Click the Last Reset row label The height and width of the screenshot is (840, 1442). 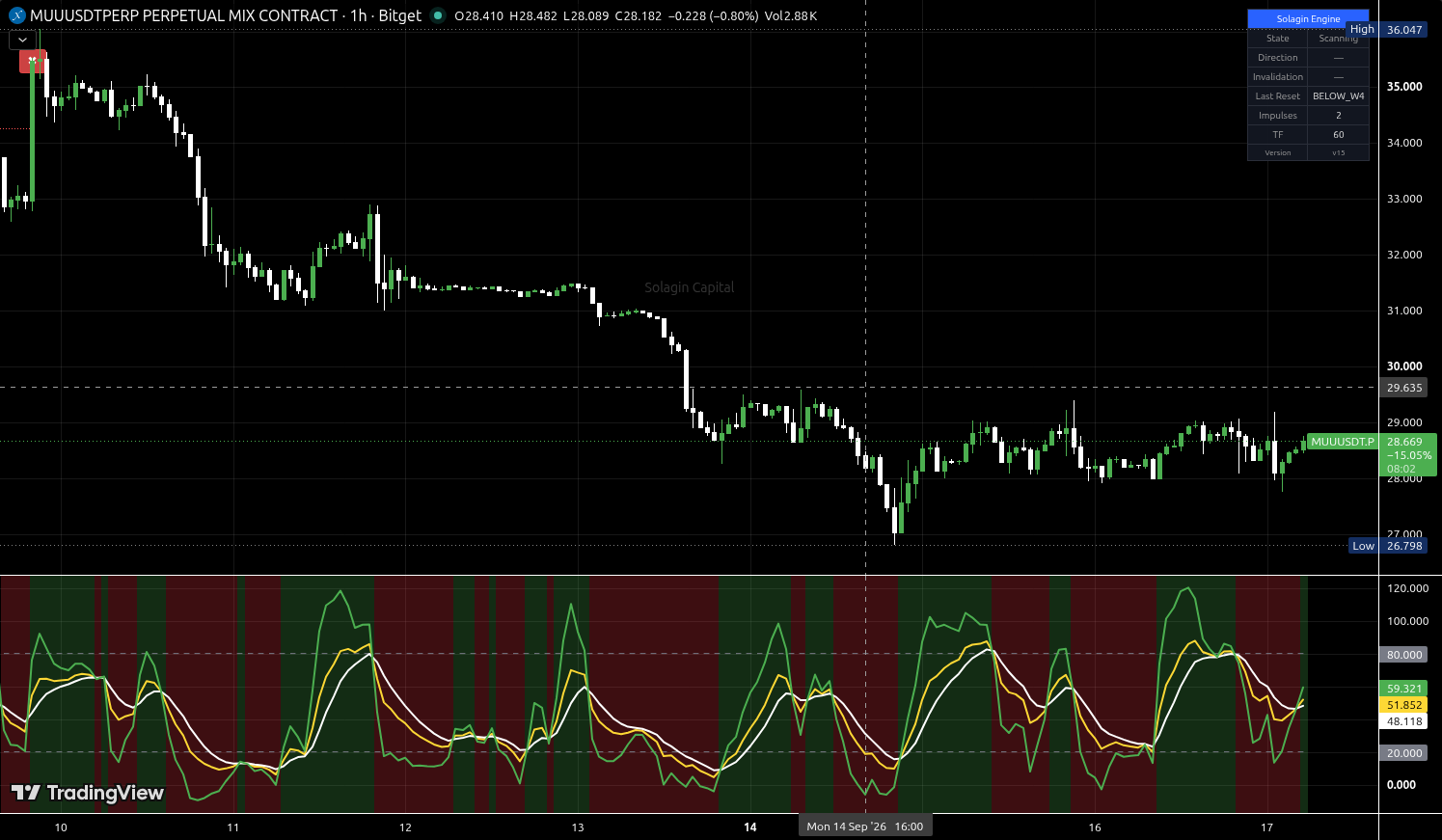pyautogui.click(x=1277, y=96)
